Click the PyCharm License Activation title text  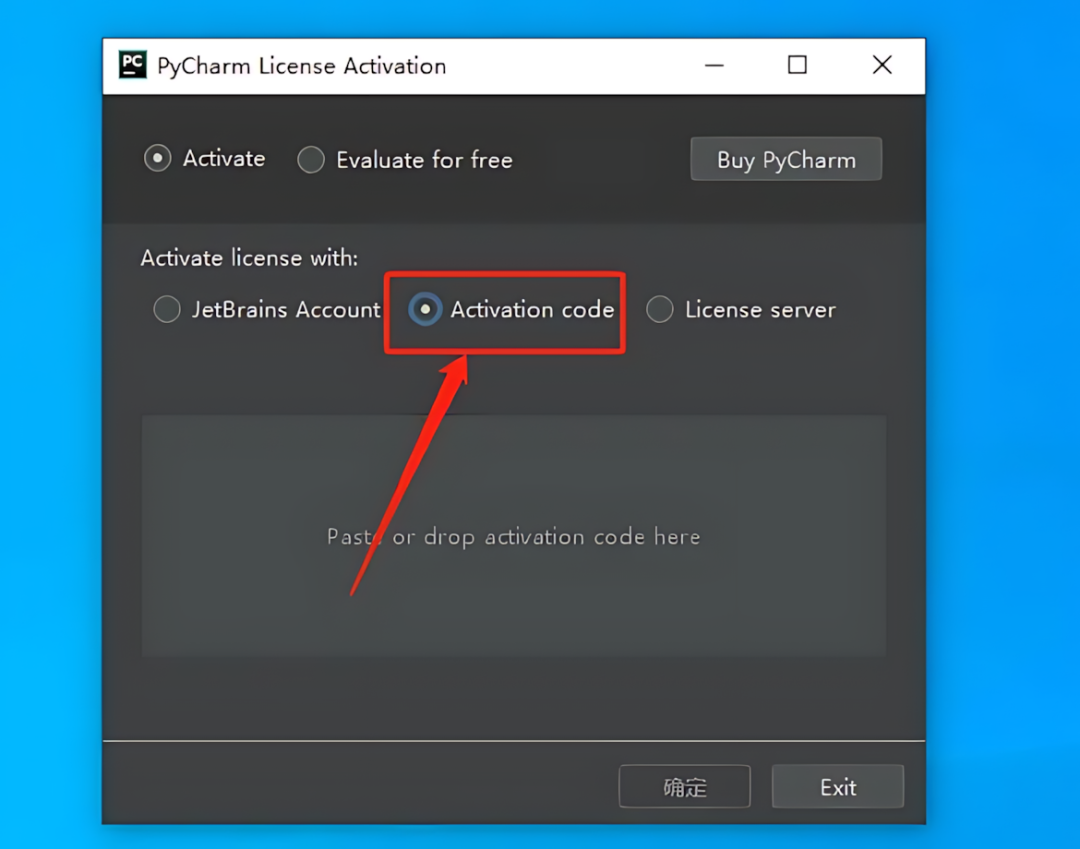click(302, 66)
